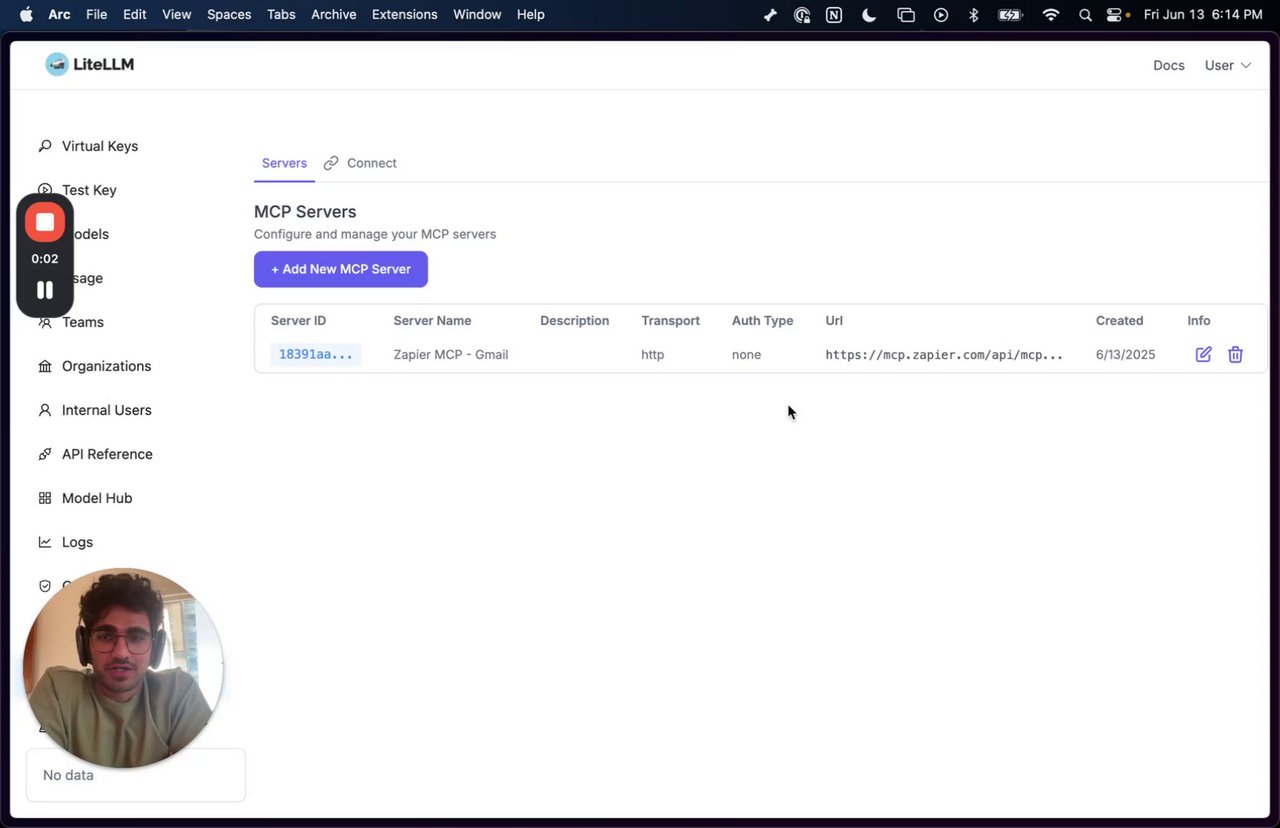Viewport: 1280px width, 828px height.
Task: Open the Arc File menu
Action: [97, 14]
